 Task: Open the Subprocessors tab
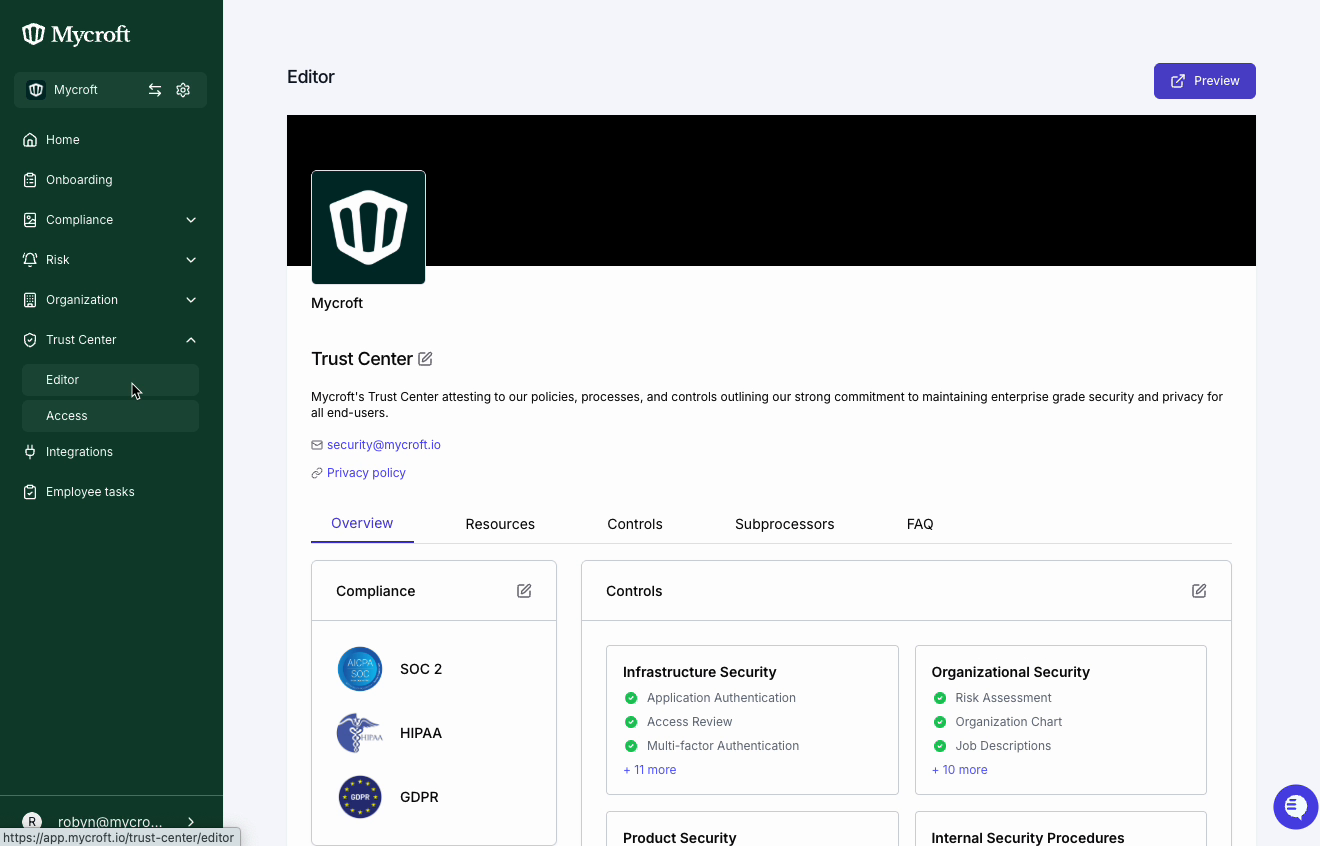[784, 524]
